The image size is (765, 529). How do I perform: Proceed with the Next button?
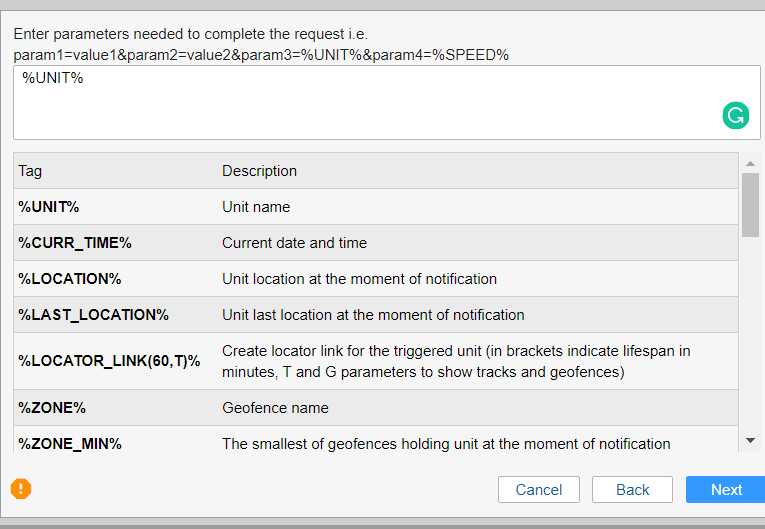(726, 490)
